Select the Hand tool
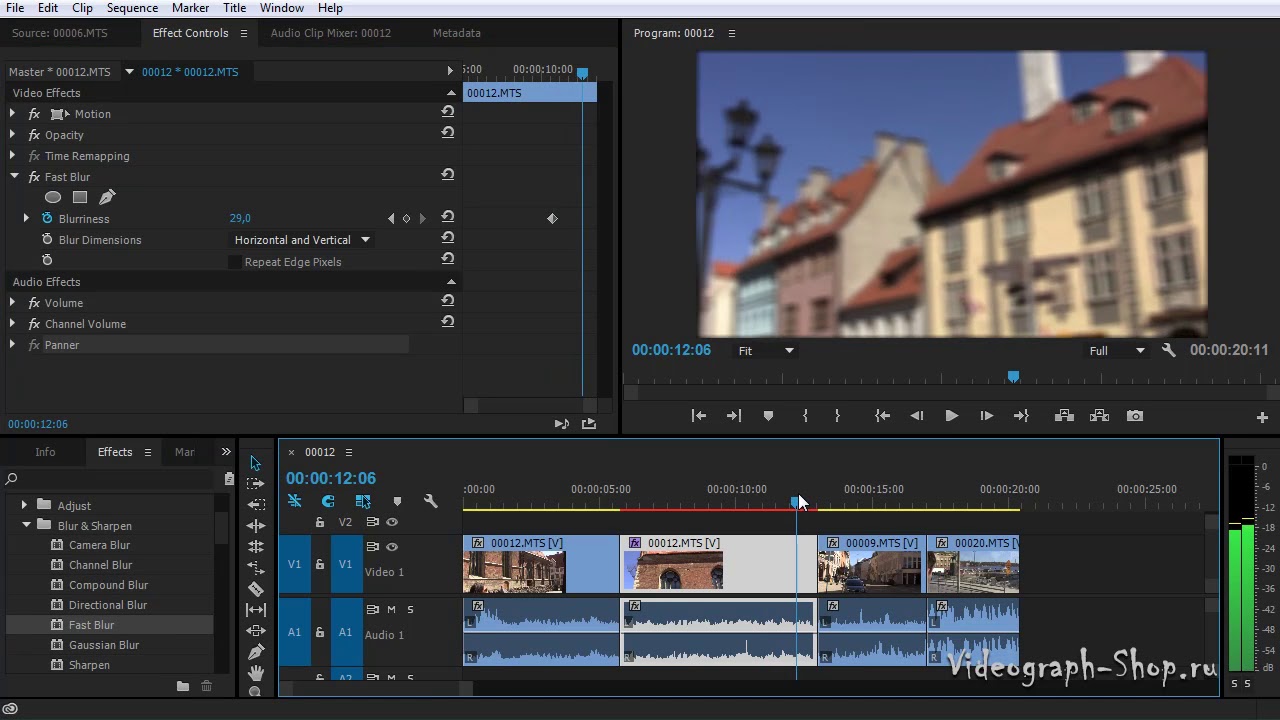 coord(255,673)
